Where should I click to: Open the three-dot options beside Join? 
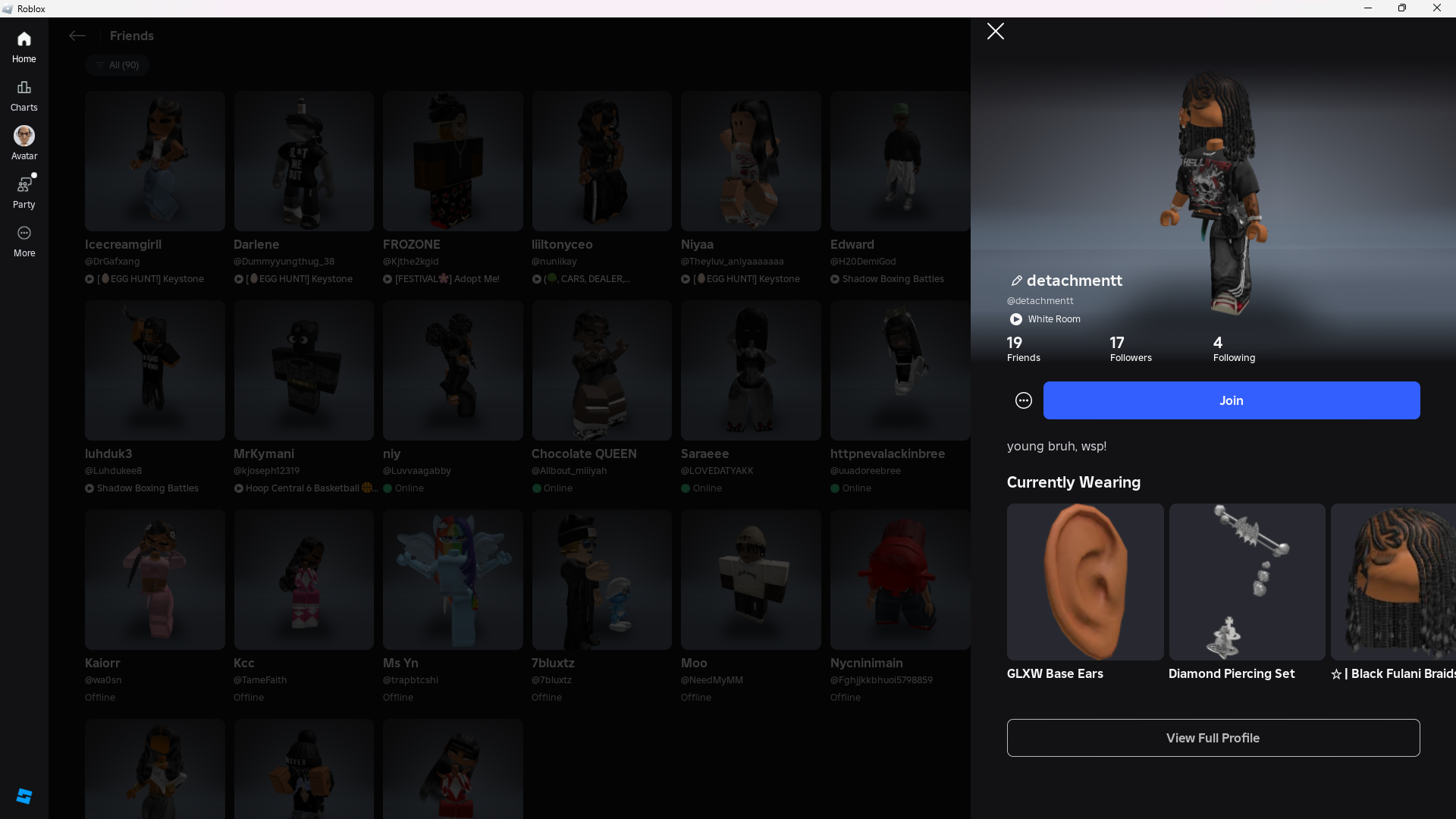(x=1024, y=400)
